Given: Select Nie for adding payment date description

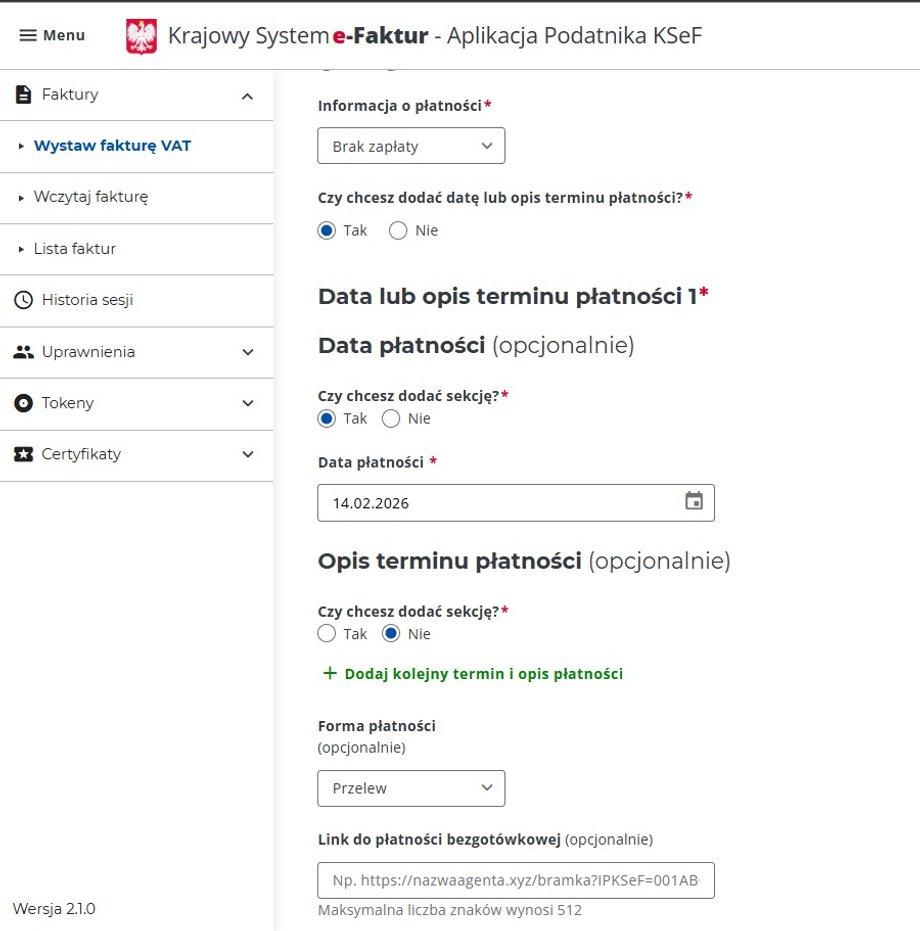Looking at the screenshot, I should 397,230.
